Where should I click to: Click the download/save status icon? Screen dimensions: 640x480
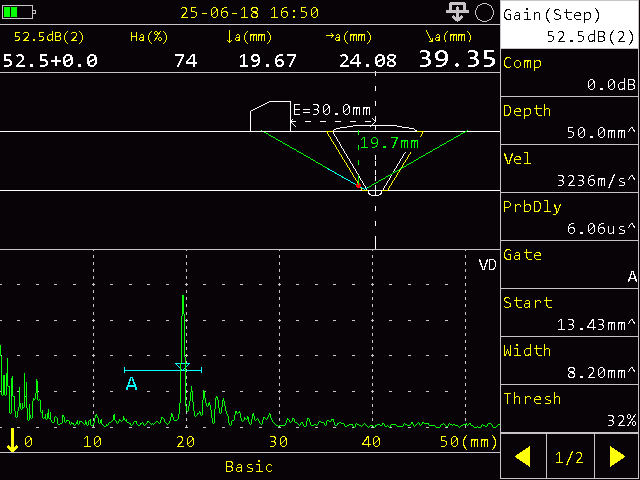(x=457, y=12)
